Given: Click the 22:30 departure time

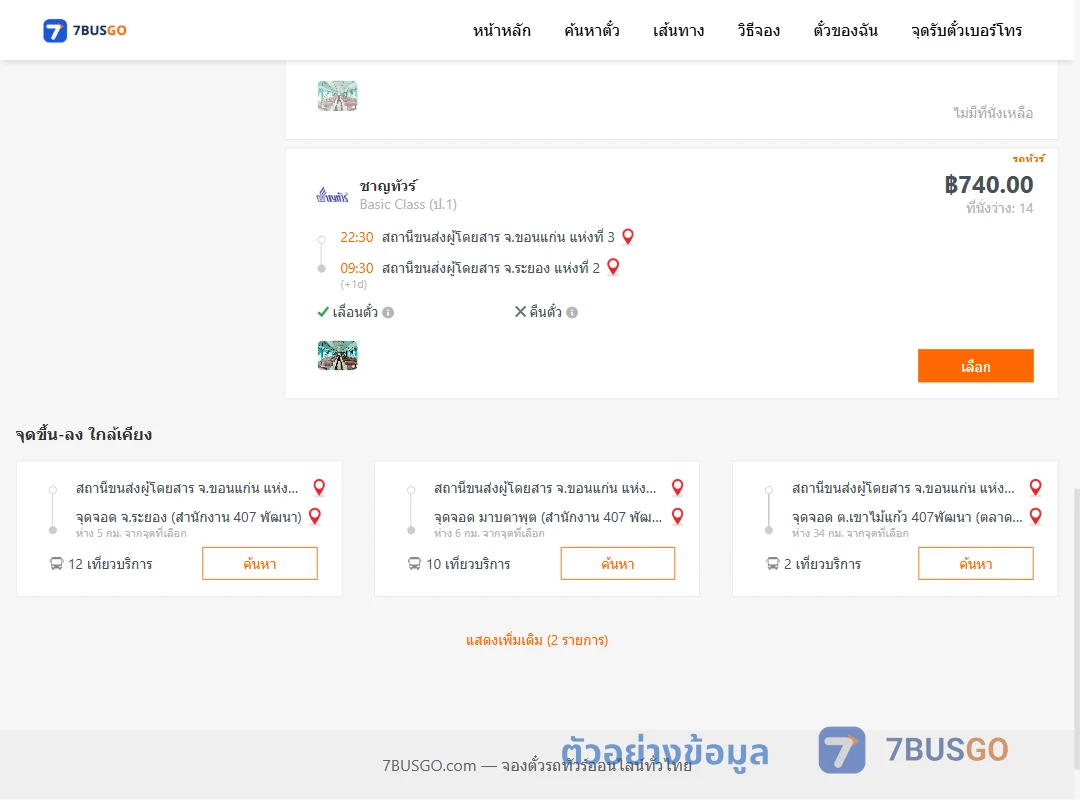Looking at the screenshot, I should 357,238.
